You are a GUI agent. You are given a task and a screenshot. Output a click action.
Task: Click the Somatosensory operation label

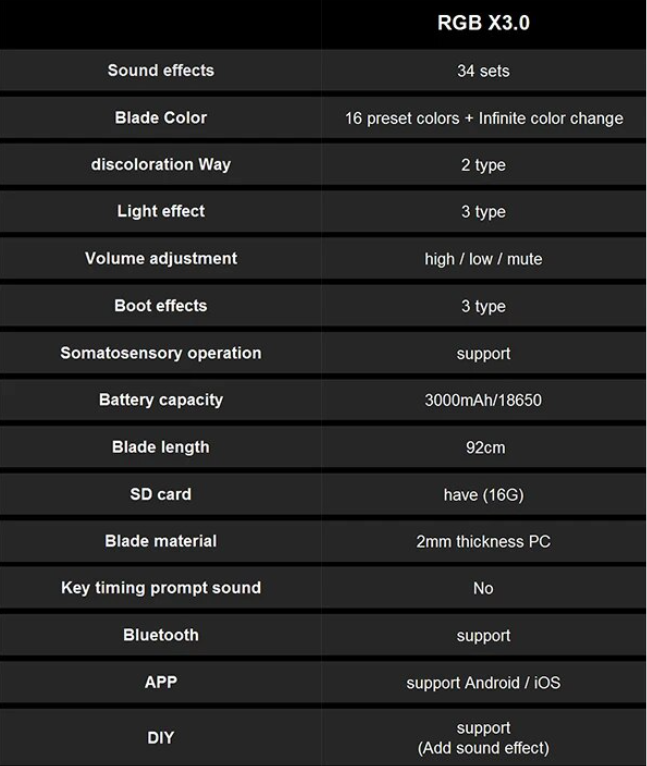tap(161, 353)
